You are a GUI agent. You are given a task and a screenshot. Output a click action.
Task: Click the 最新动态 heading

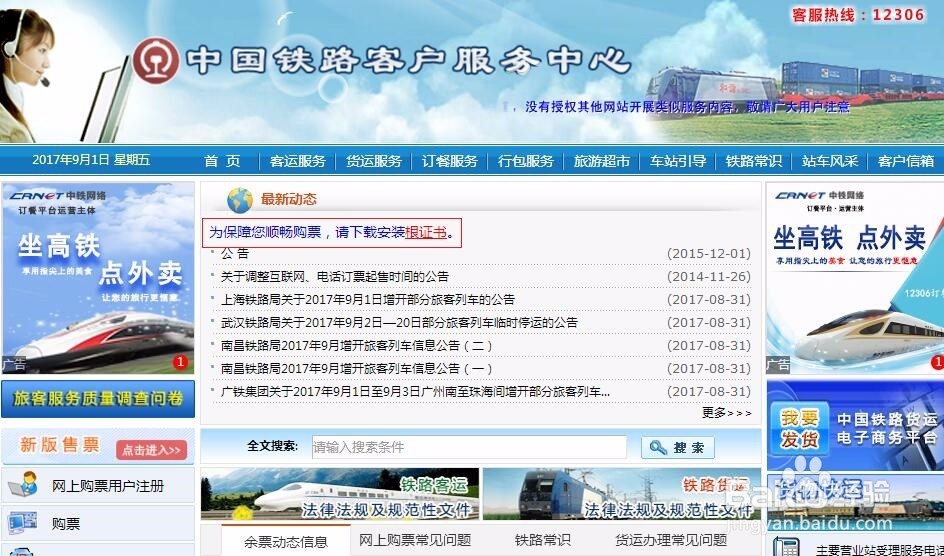[x=288, y=199]
